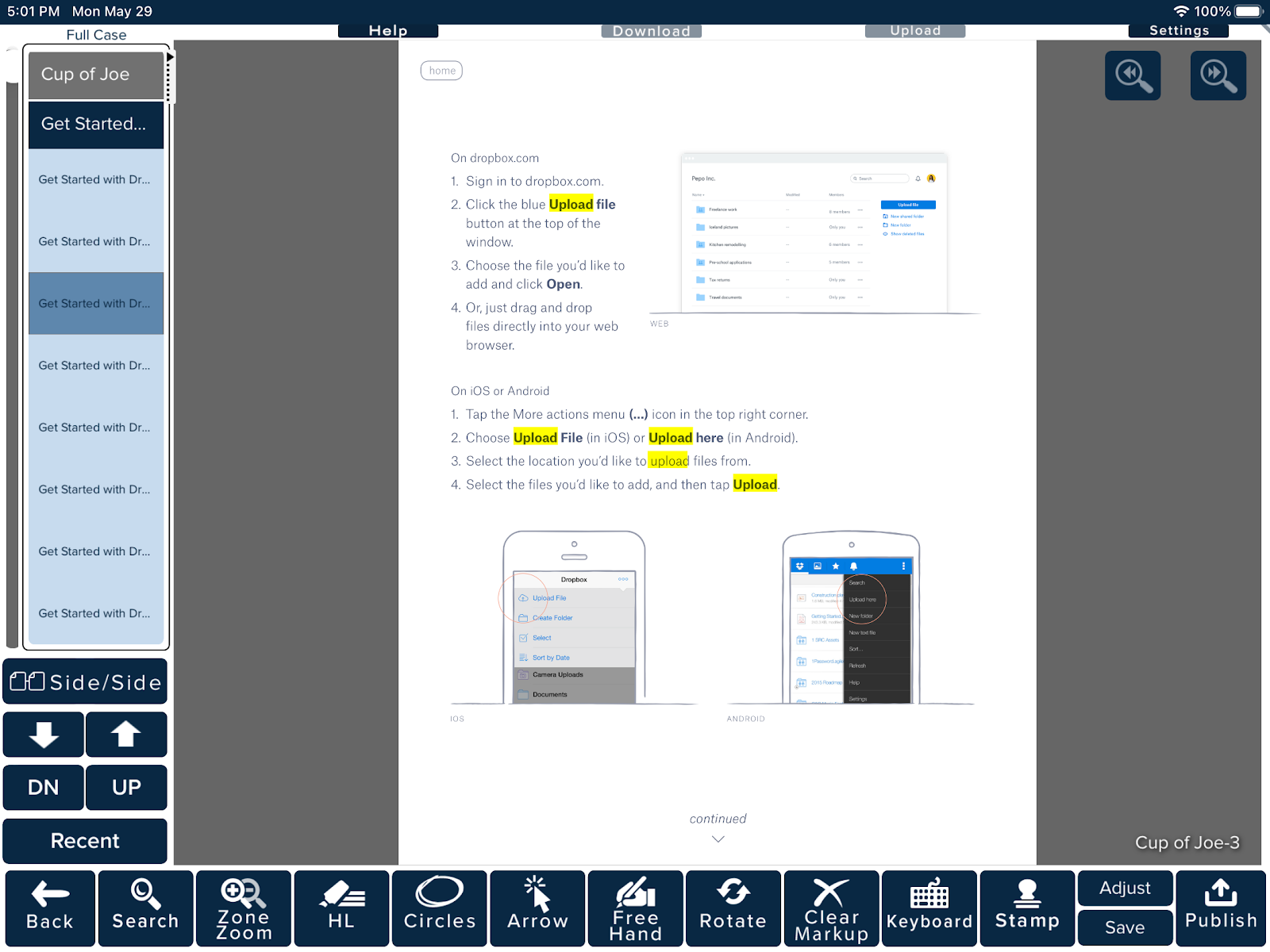The height and width of the screenshot is (952, 1270).
Task: Select the highlighted Get Started thumbnail in sidebar
Action: (x=95, y=303)
